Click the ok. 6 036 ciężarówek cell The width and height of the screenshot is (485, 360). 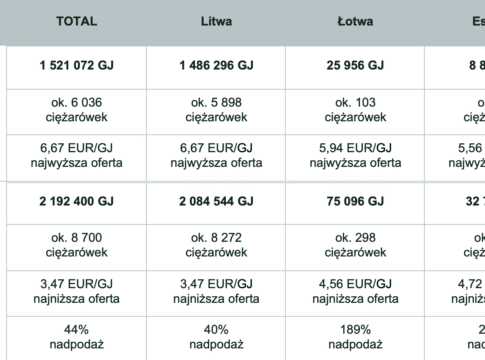click(76, 112)
